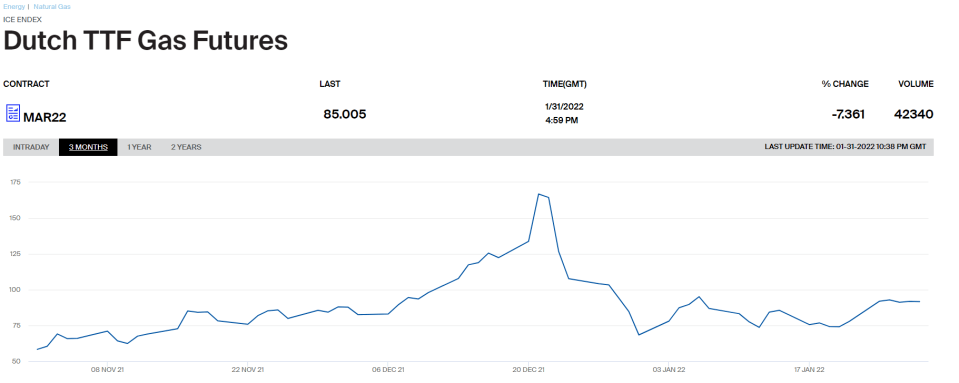Click the 17 JAN 22 axis label
959x383 pixels.
tap(809, 370)
